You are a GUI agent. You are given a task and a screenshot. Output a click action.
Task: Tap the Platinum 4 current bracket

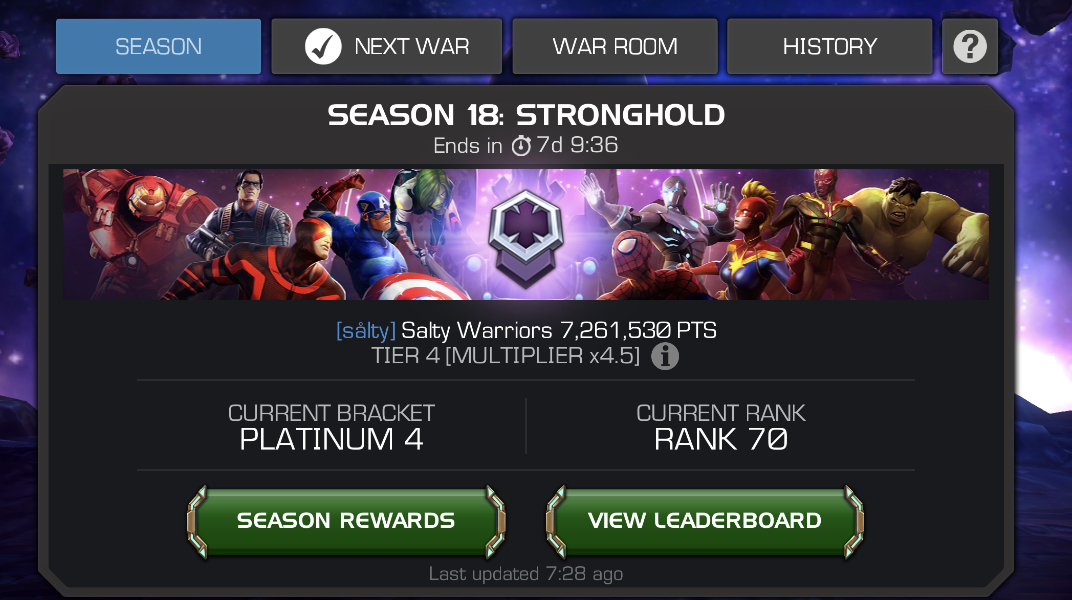click(332, 439)
